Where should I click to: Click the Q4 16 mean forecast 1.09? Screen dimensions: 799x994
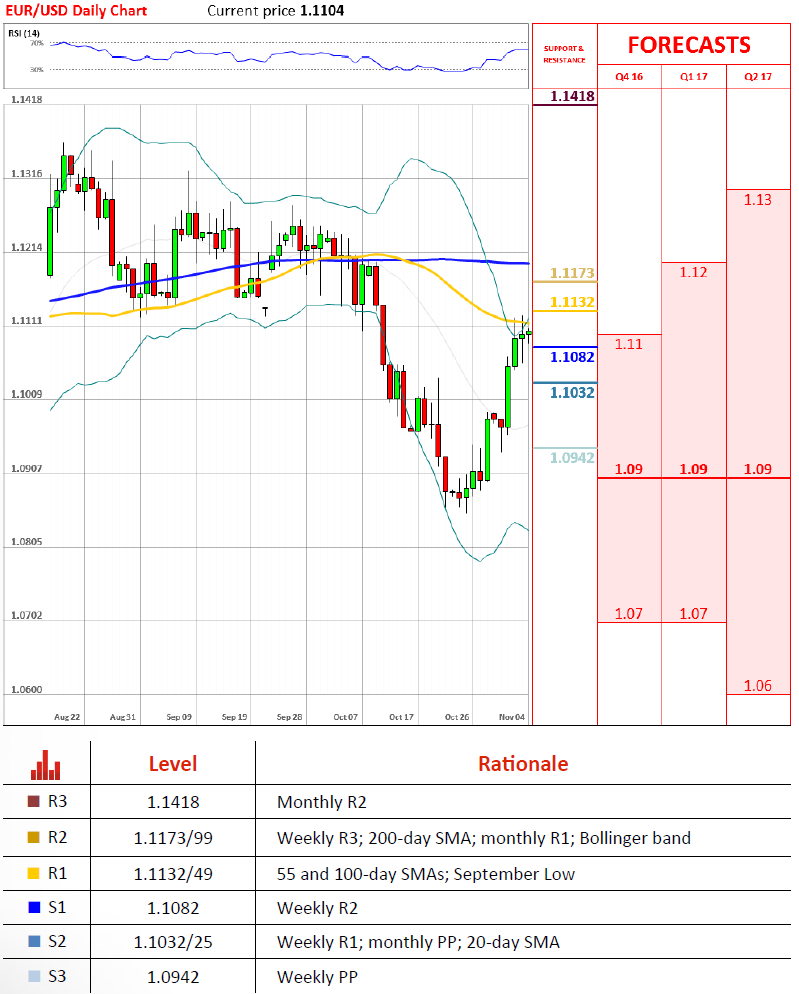[x=628, y=469]
